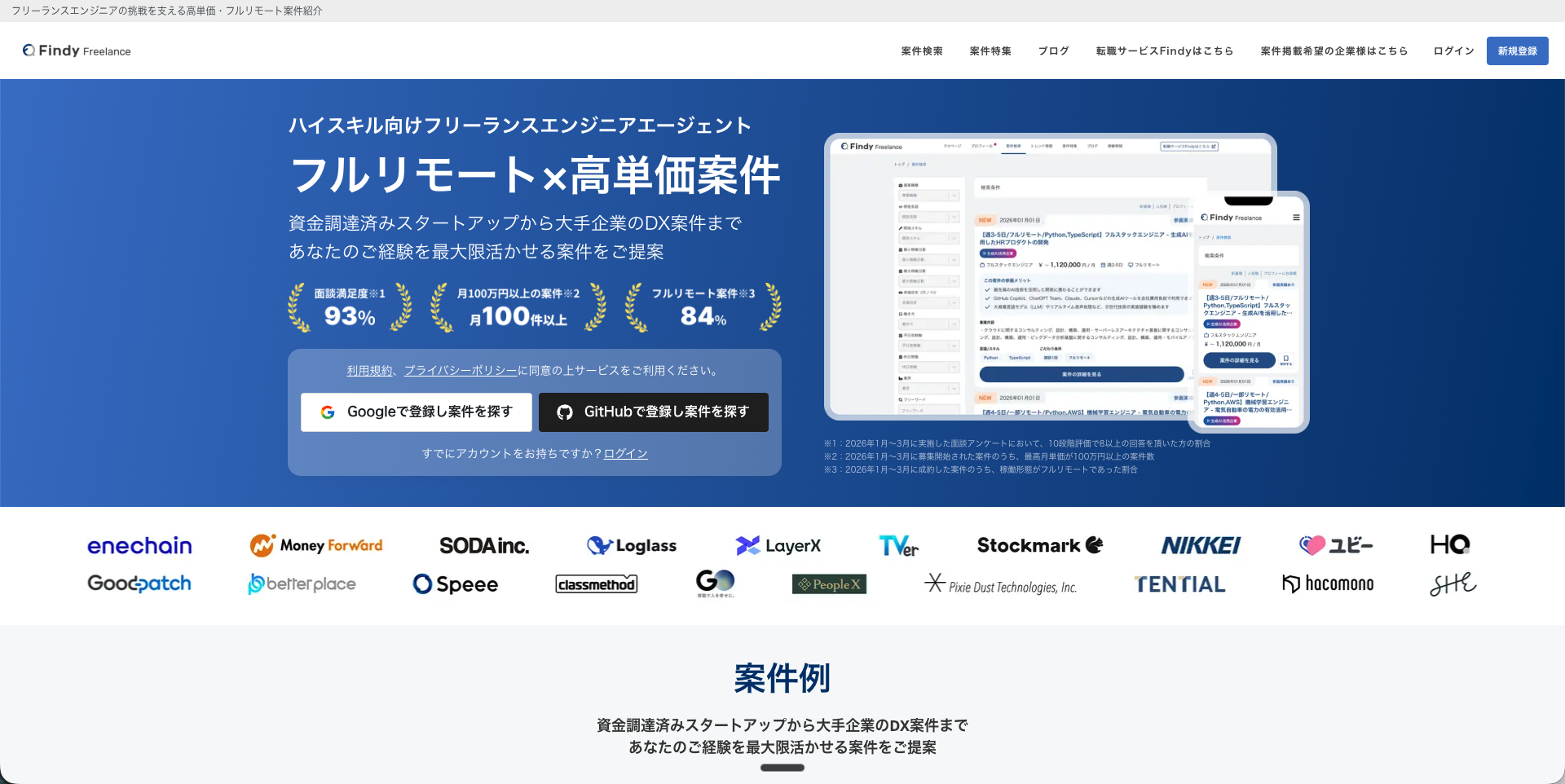The width and height of the screenshot is (1565, 784).
Task: Click the ユビー logo
Action: pos(1336,545)
